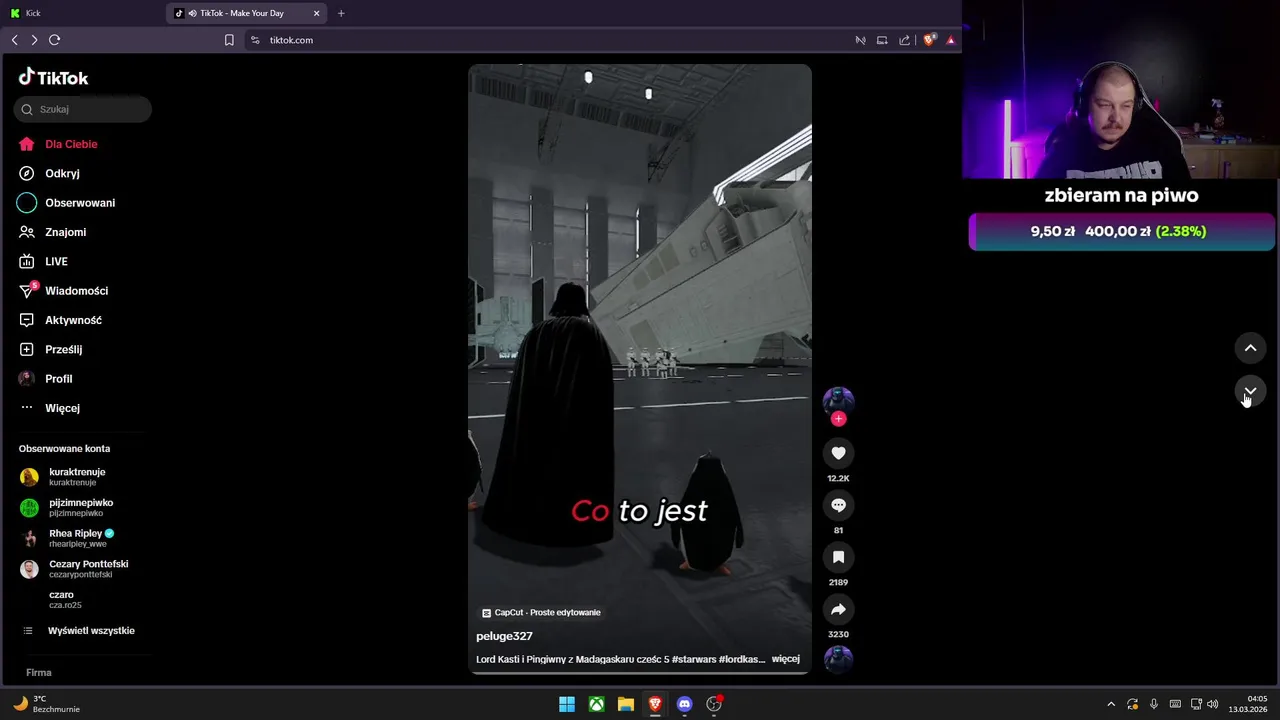
Task: Click CapCut Proste edytowanie tag
Action: tap(541, 612)
